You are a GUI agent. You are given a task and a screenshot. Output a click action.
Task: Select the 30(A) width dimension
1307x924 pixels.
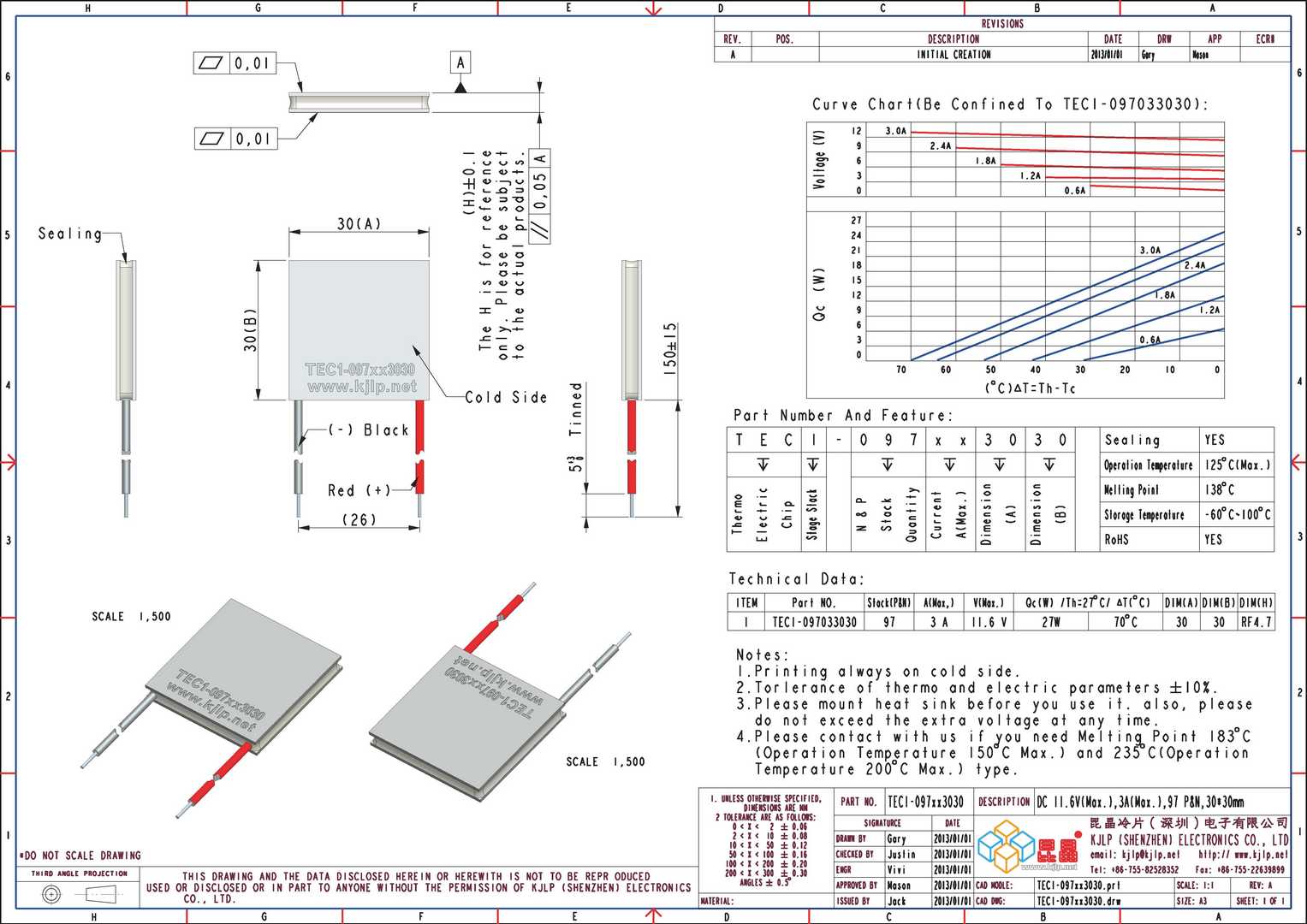[x=359, y=223]
